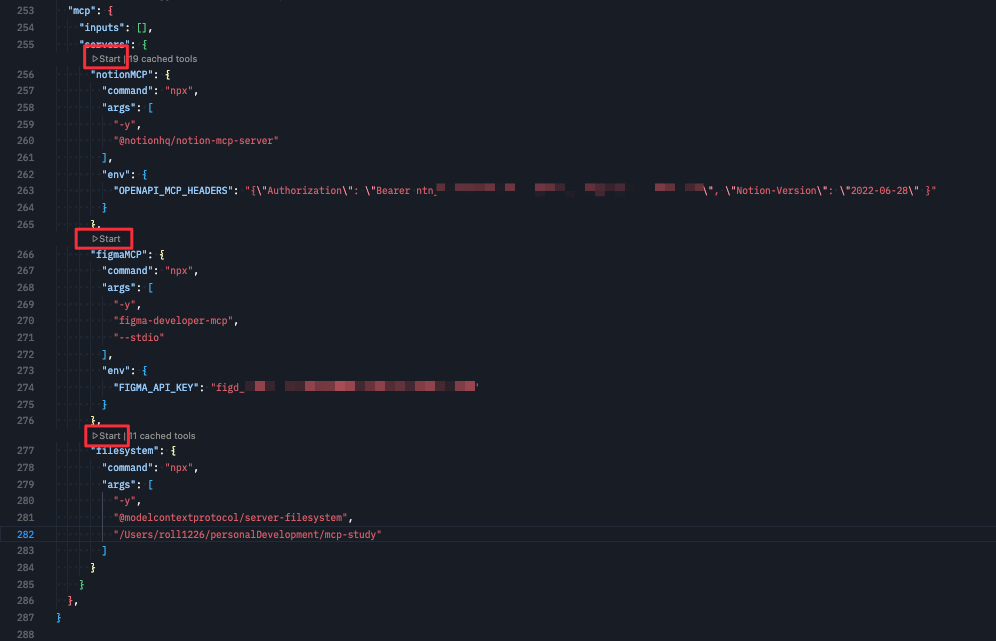Click "command" key on line 278
Viewport: 996px width, 641px height.
128,468
